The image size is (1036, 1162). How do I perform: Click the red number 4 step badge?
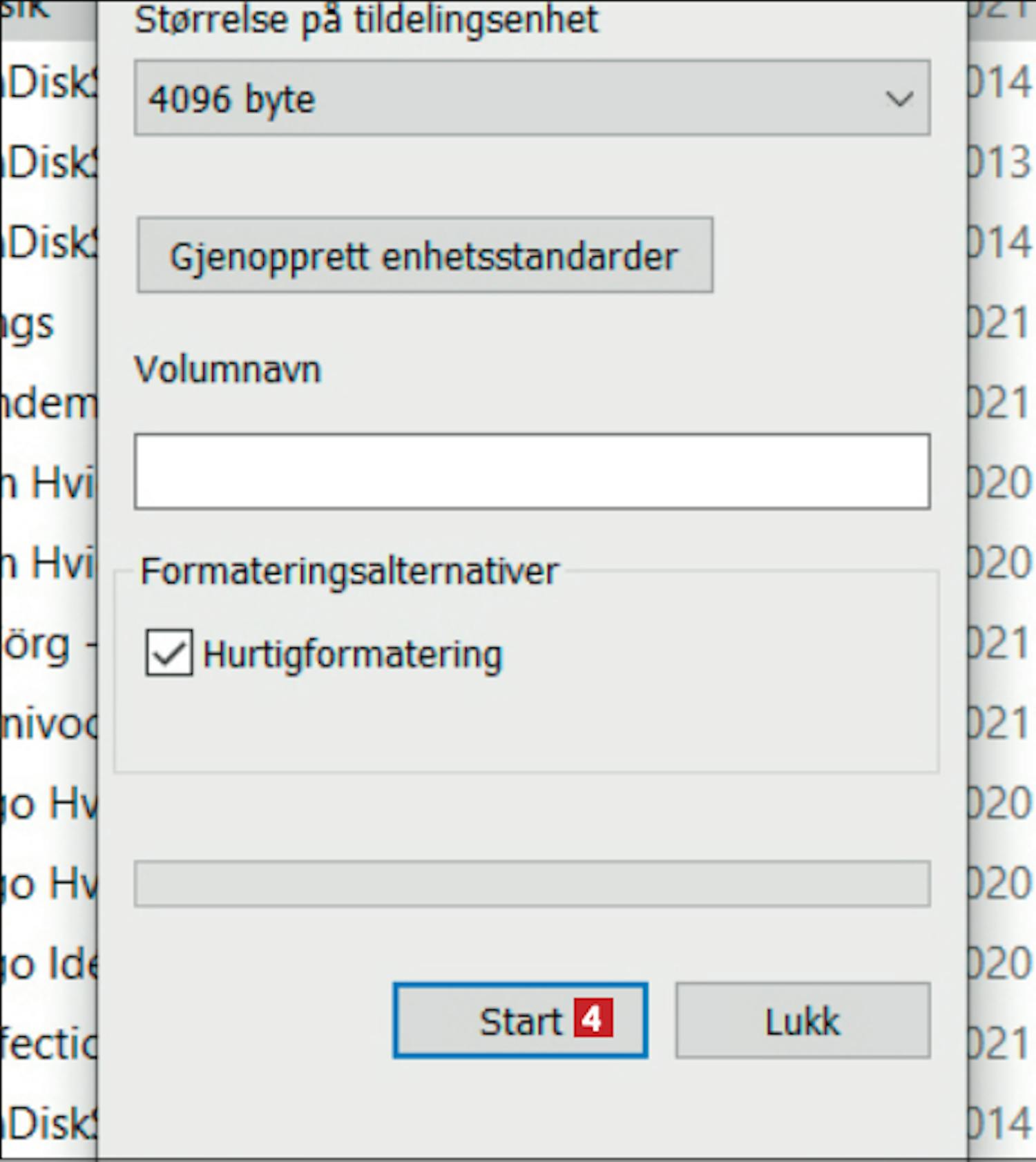pyautogui.click(x=593, y=1018)
